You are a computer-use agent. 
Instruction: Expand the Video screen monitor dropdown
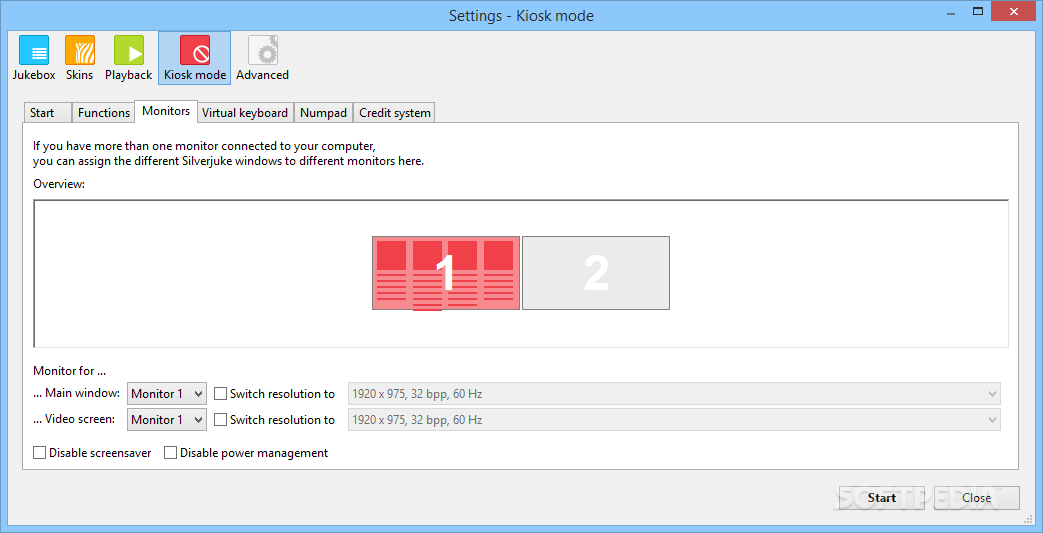pos(167,420)
